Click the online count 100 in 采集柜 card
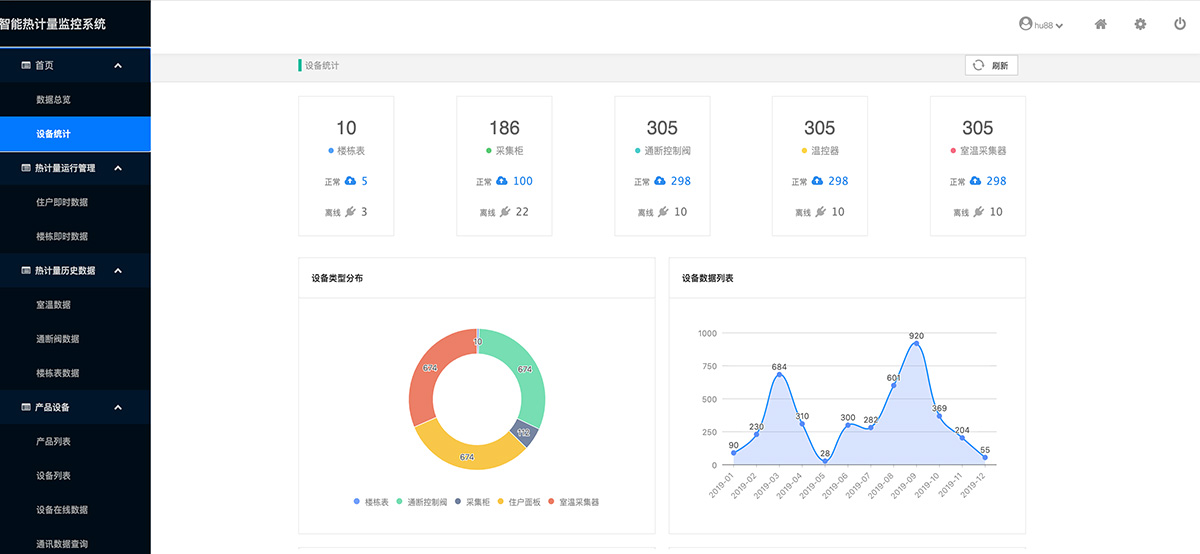 pyautogui.click(x=523, y=181)
